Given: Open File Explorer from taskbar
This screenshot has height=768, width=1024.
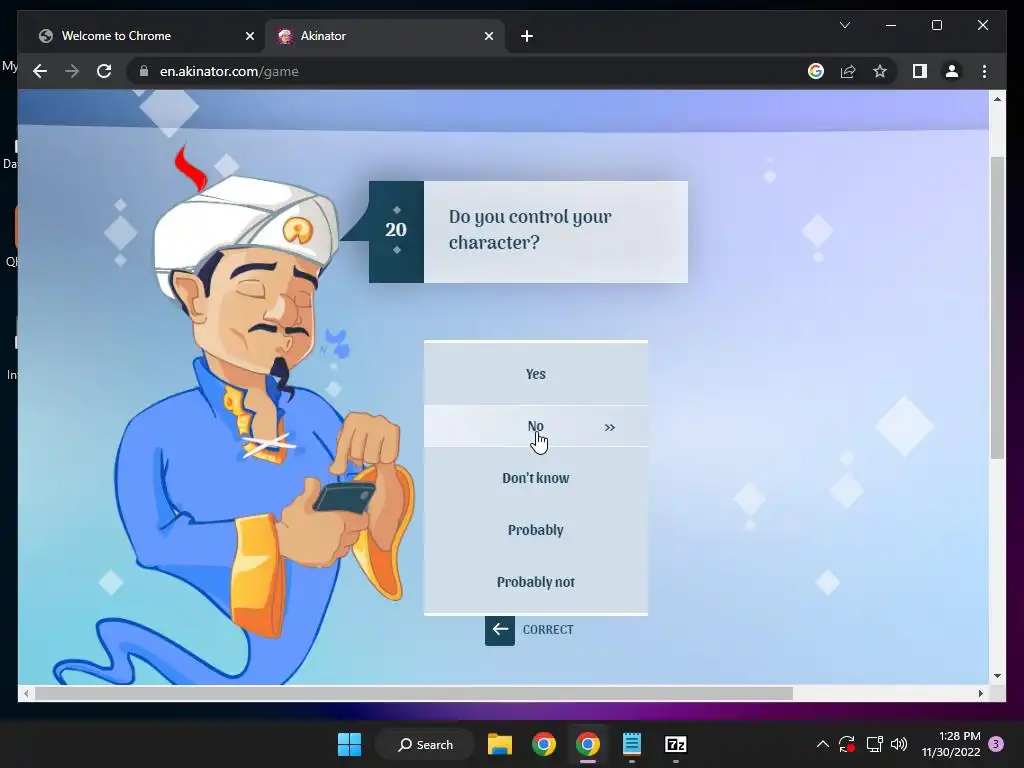Looking at the screenshot, I should pyautogui.click(x=500, y=744).
